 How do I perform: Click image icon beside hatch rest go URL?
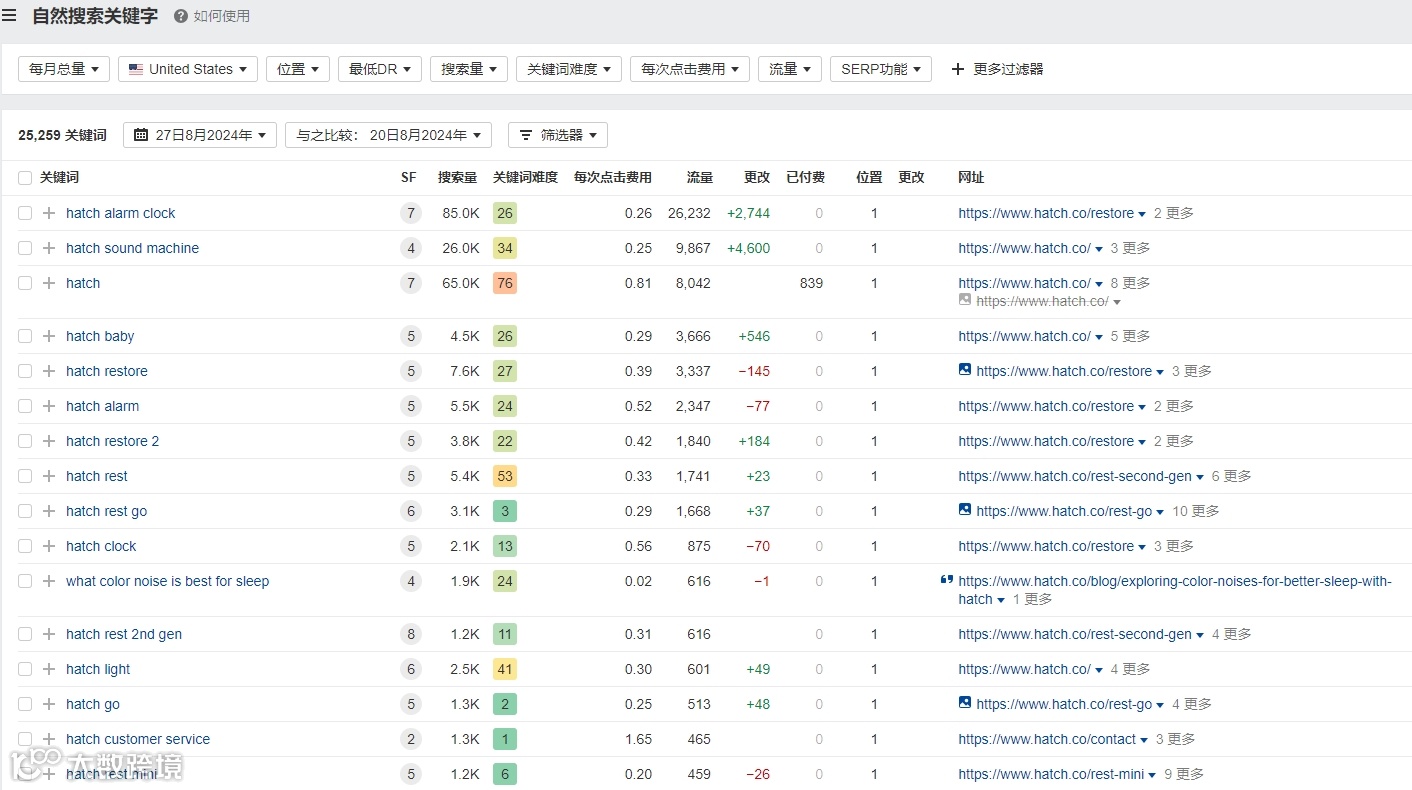965,510
